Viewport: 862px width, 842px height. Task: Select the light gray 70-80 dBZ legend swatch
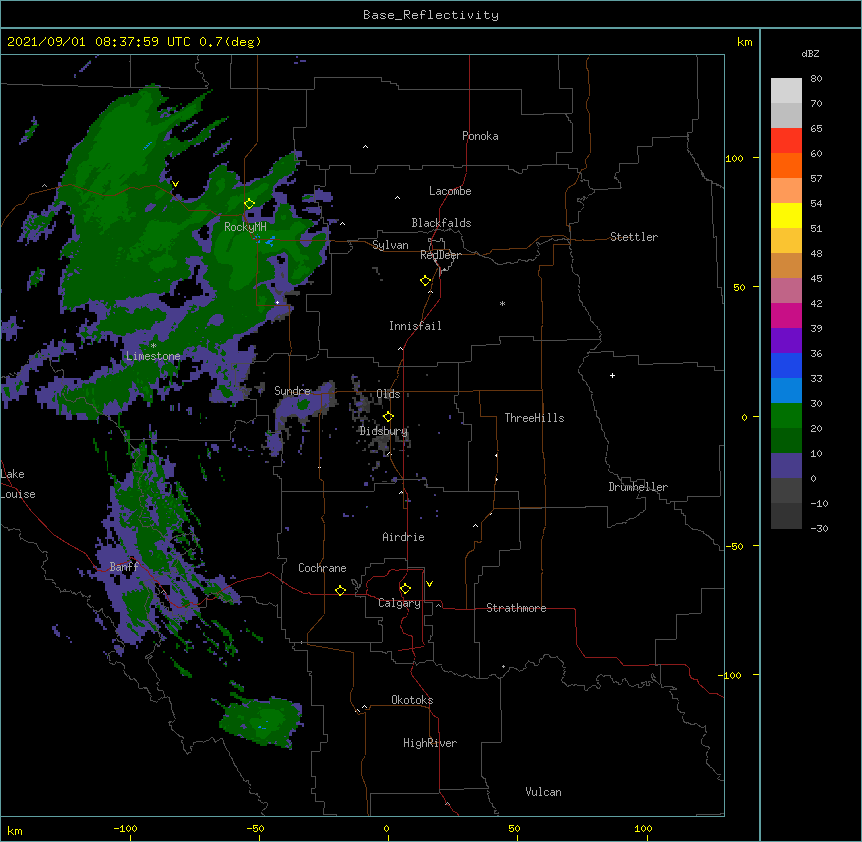pyautogui.click(x=786, y=91)
